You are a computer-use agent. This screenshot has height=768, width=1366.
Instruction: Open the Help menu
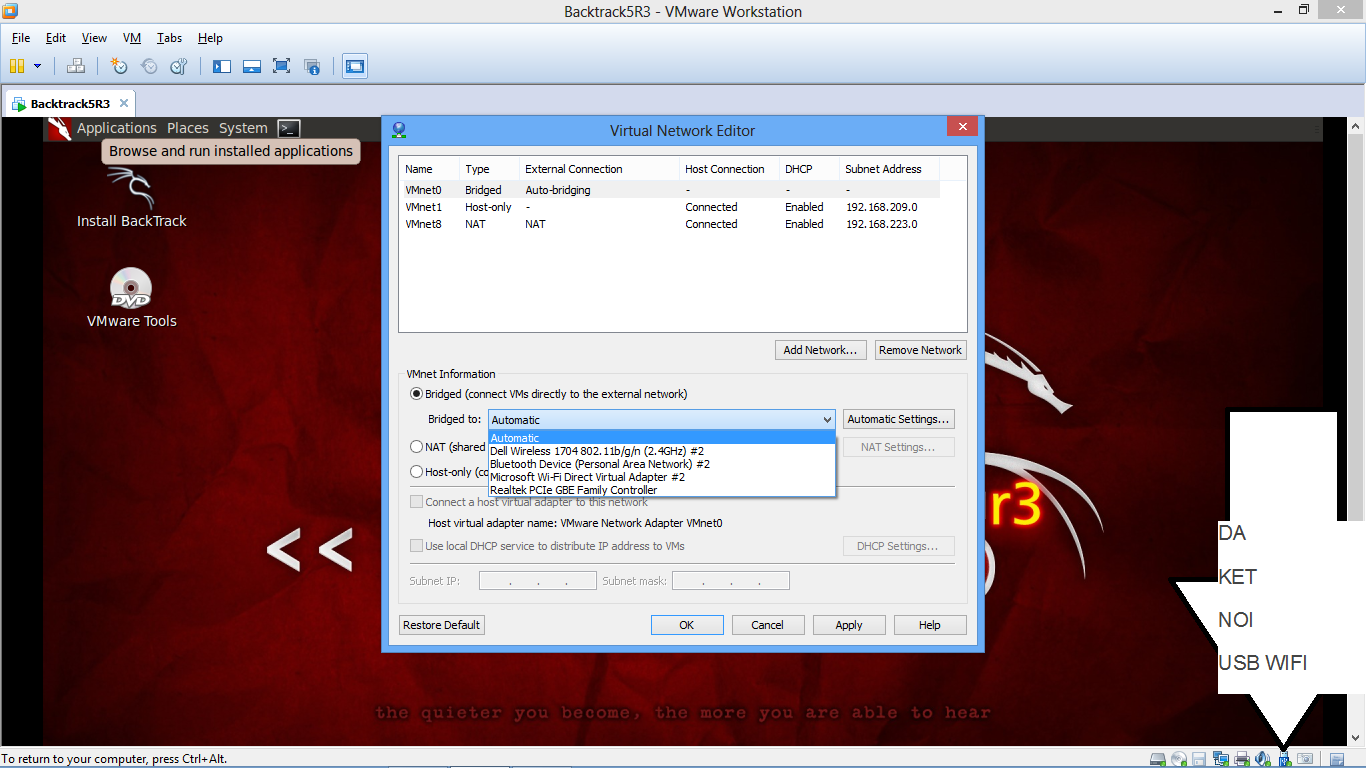(210, 38)
